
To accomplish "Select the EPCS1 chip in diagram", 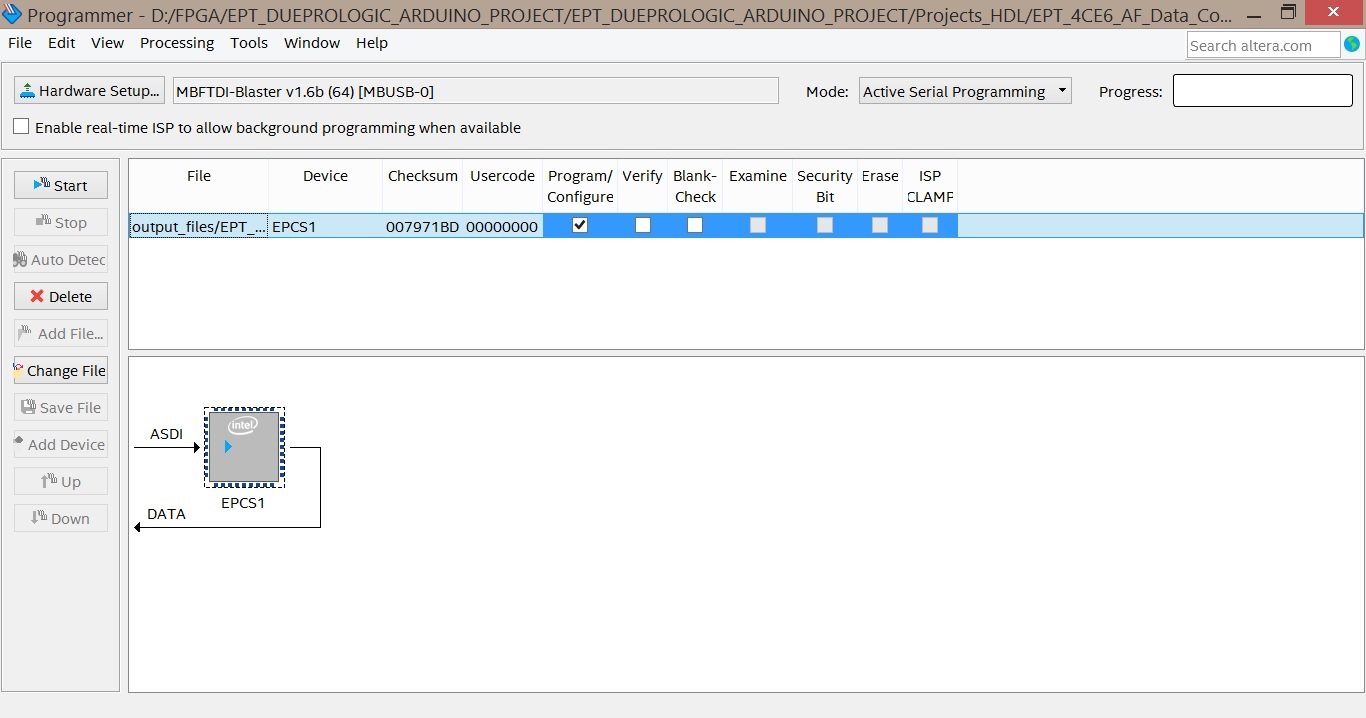I will point(244,447).
